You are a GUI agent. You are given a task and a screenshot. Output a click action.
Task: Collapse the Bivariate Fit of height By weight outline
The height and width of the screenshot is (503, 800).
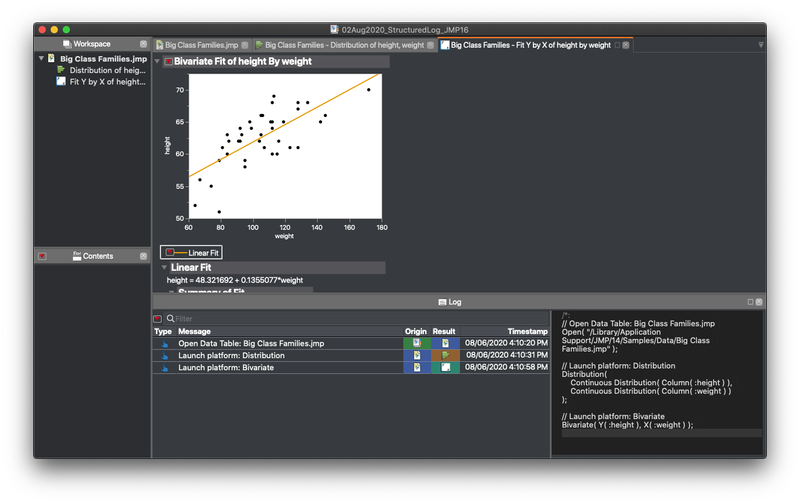click(158, 61)
